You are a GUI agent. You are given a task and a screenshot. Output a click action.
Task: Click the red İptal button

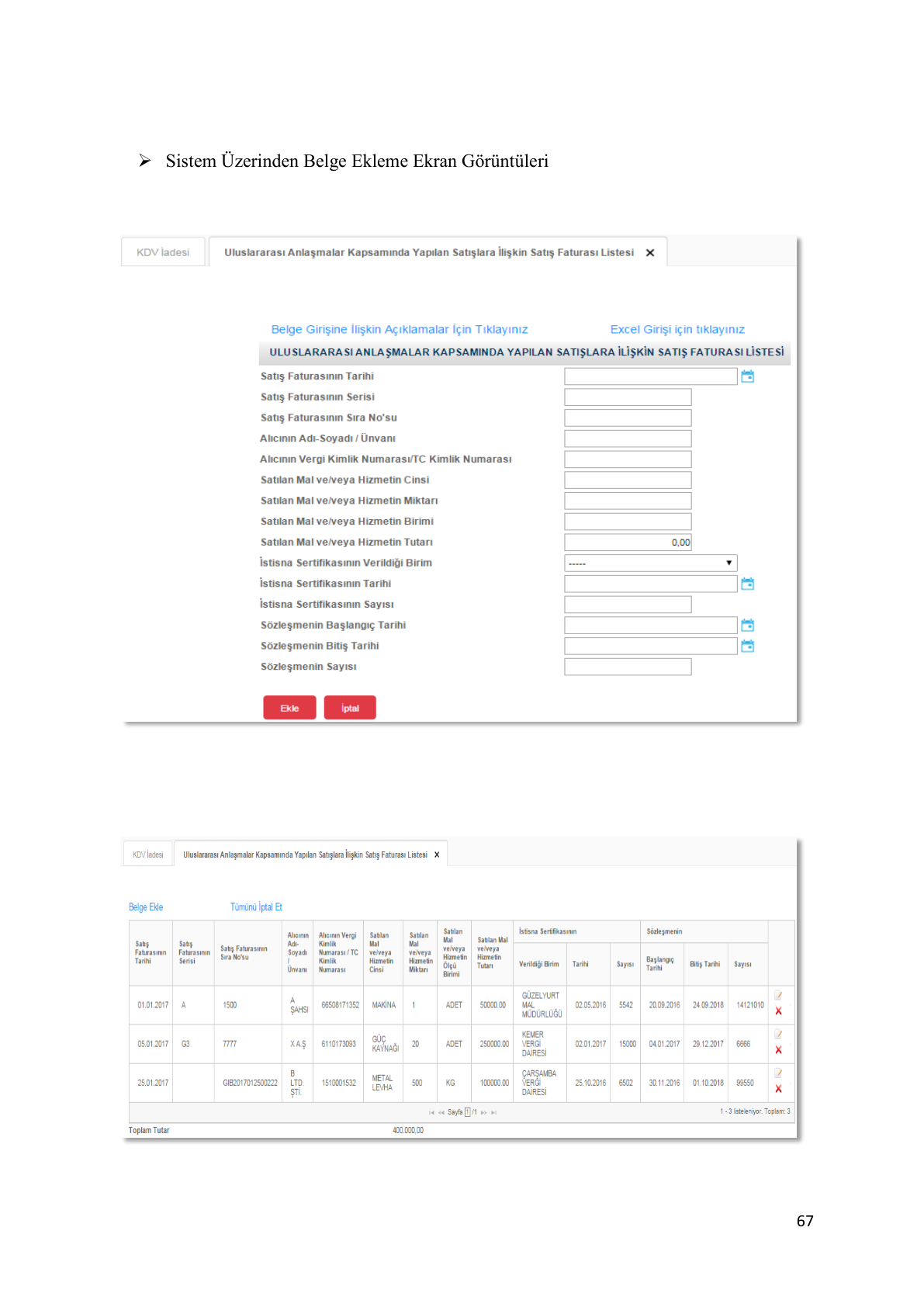click(350, 708)
